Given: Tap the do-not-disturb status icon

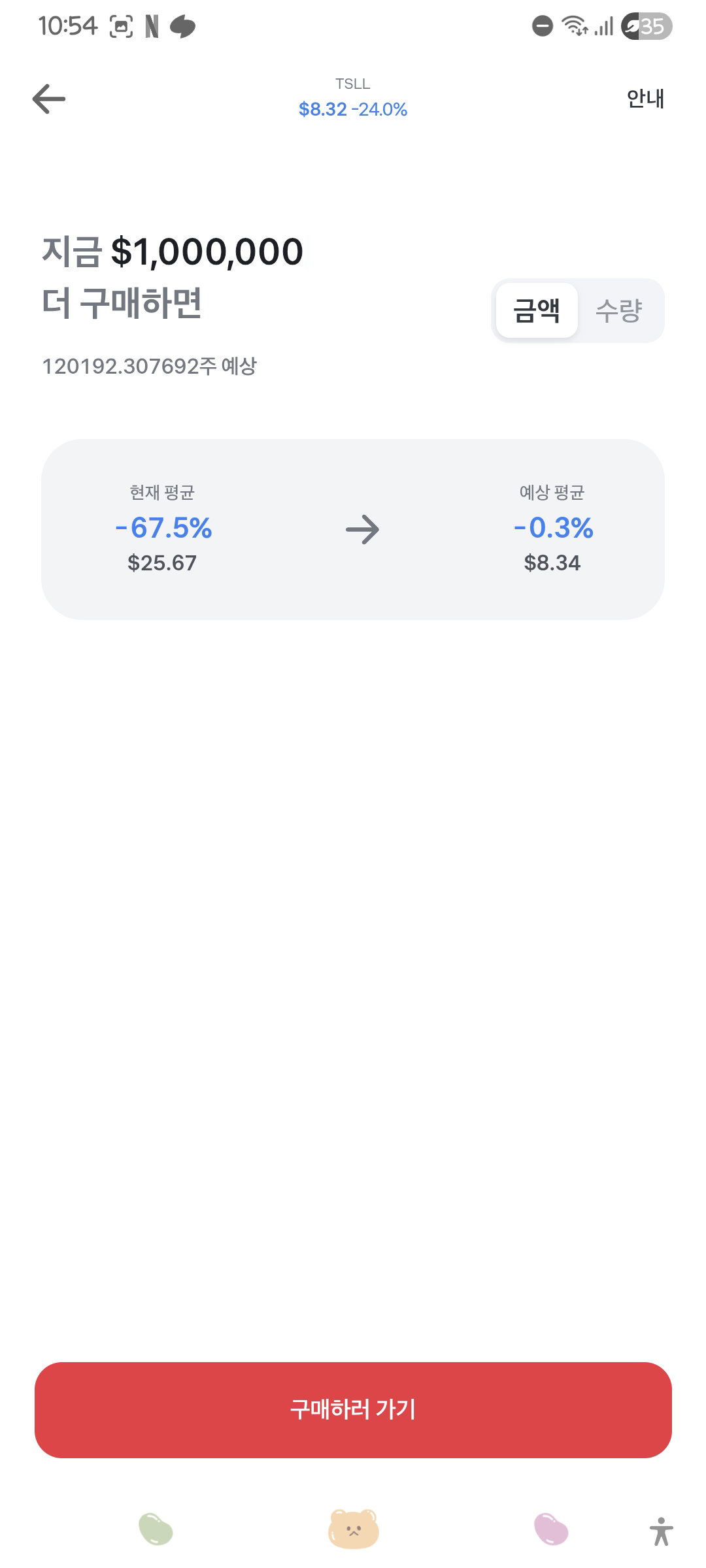Looking at the screenshot, I should pos(542,26).
